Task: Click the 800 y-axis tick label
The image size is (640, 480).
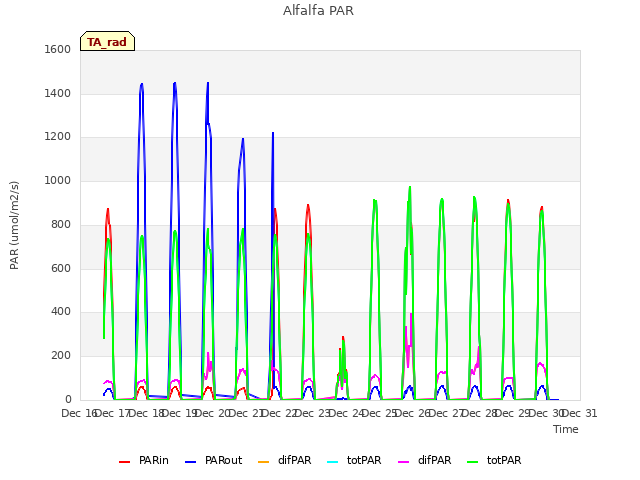Action: coord(61,224)
